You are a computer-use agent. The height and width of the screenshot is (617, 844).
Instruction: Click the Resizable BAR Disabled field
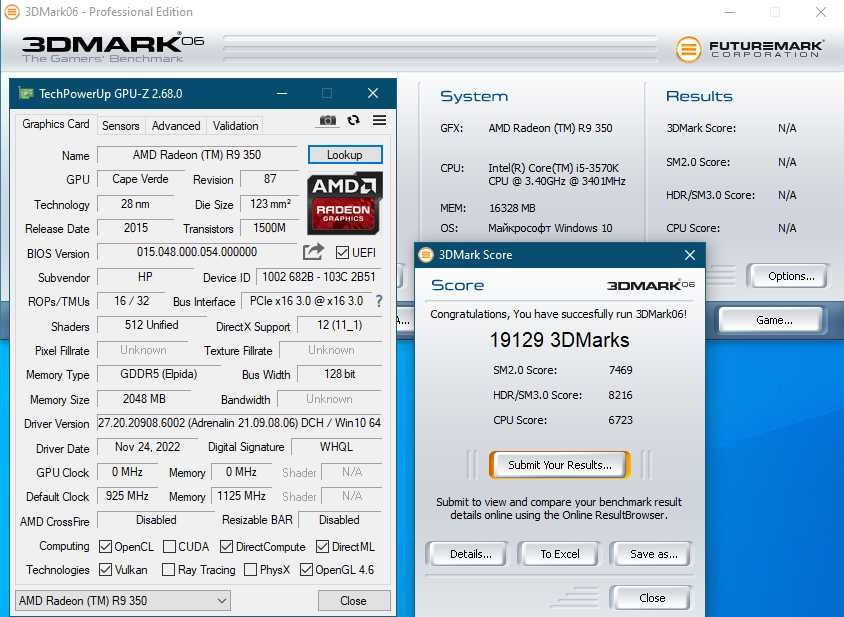[340, 520]
